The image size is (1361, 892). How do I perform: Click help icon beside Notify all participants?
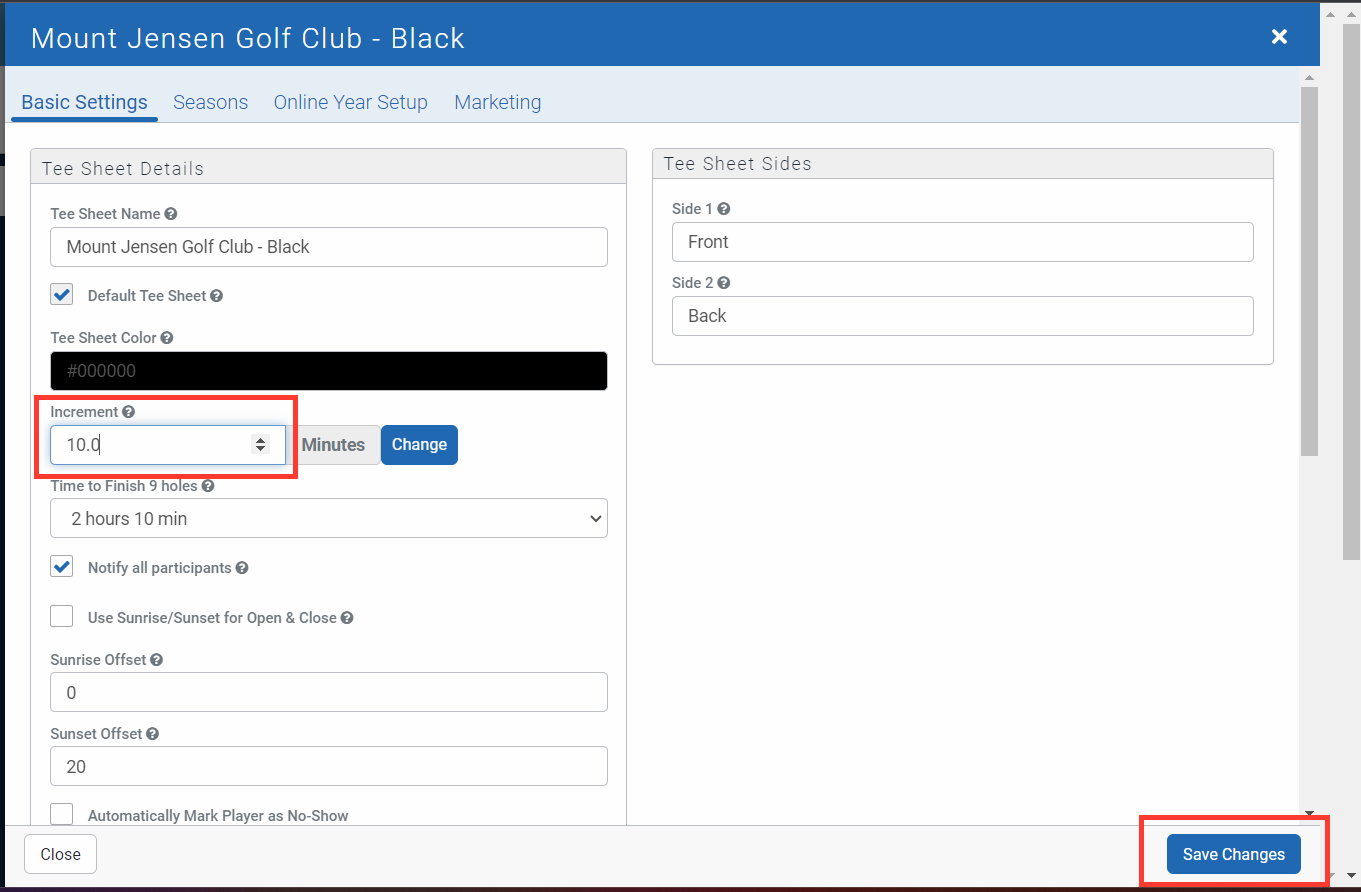(242, 568)
